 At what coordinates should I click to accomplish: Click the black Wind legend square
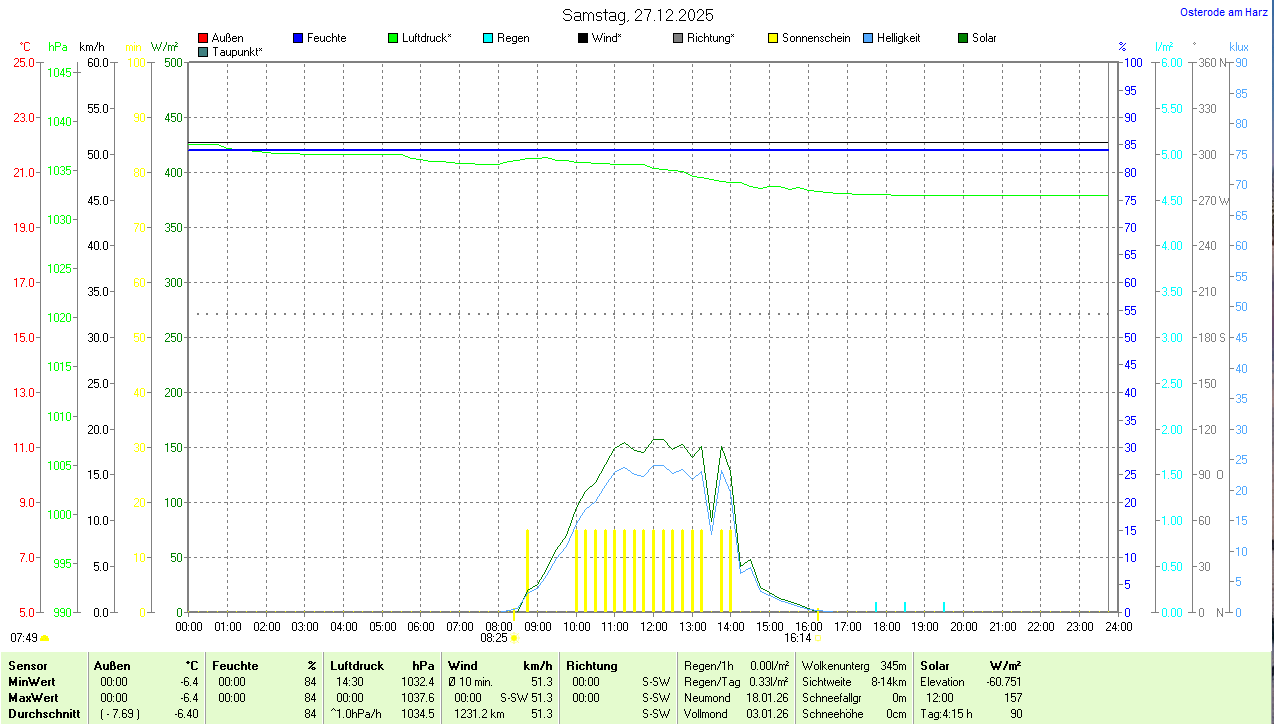click(x=583, y=38)
